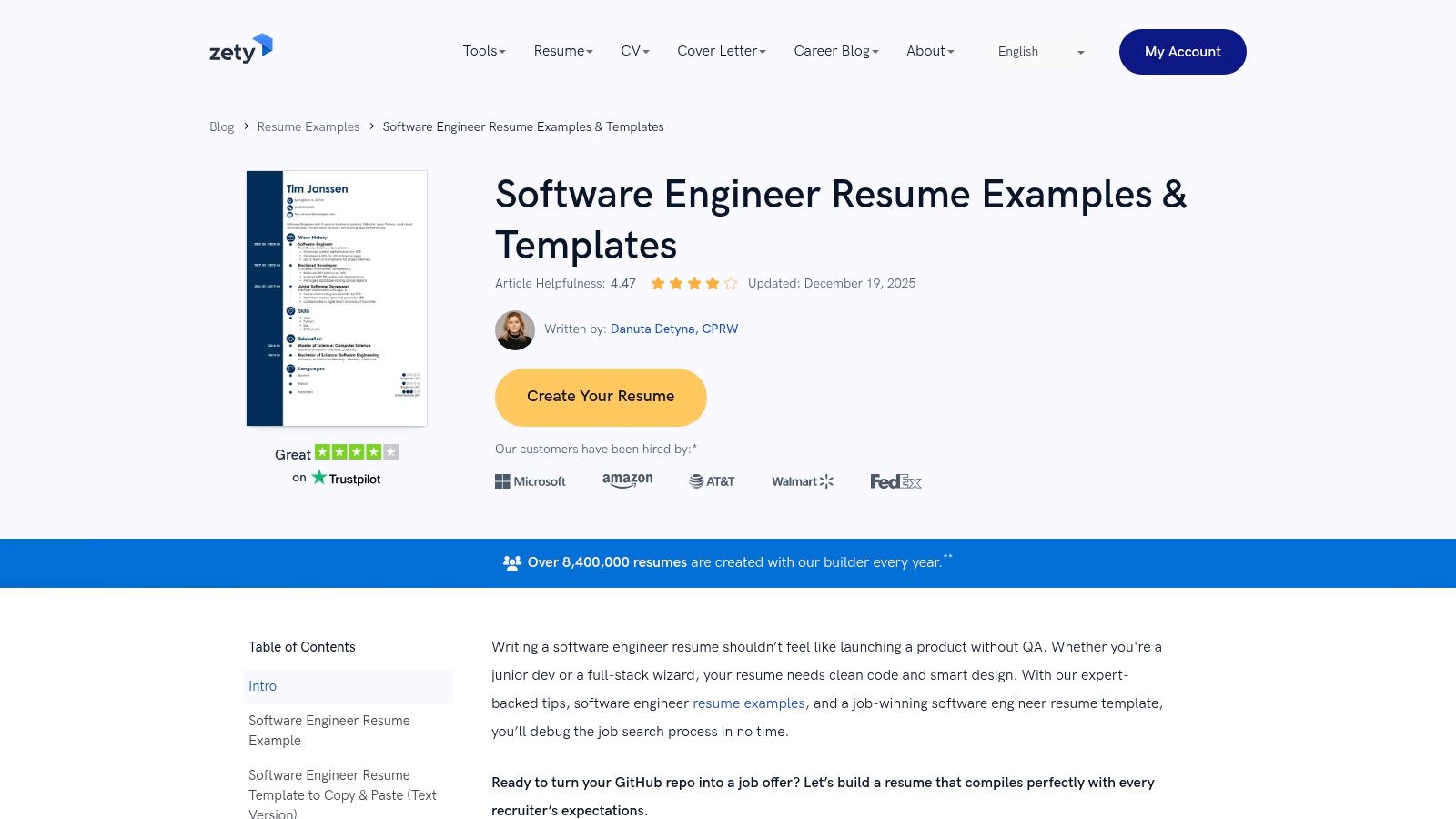The image size is (1456, 819).
Task: Follow the resume examples link in intro text
Action: point(748,703)
